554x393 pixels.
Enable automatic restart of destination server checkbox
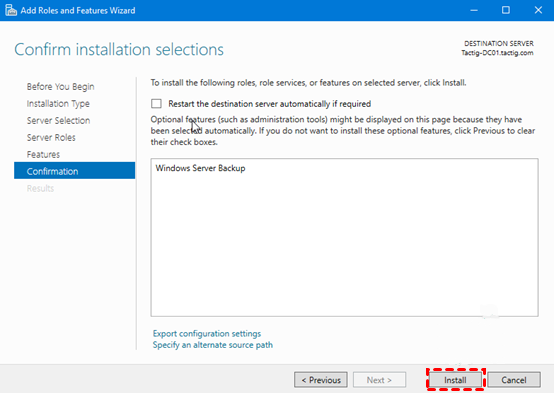(156, 104)
